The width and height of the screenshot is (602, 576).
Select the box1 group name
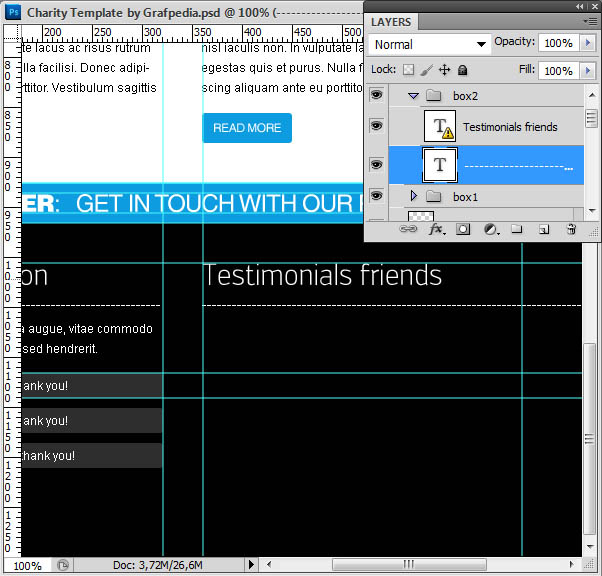(465, 197)
